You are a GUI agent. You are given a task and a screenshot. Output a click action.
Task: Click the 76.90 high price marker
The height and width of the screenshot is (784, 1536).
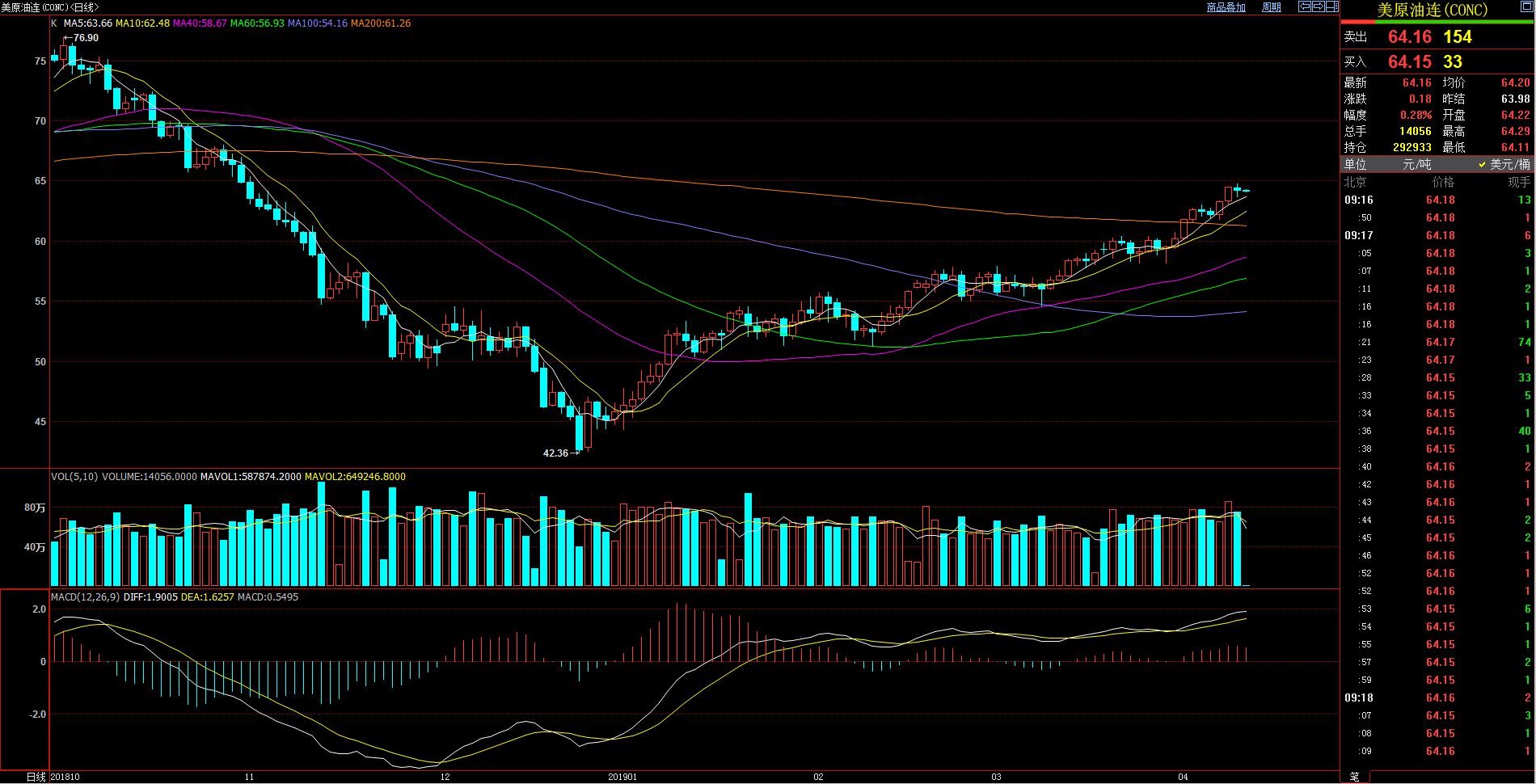pyautogui.click(x=85, y=38)
